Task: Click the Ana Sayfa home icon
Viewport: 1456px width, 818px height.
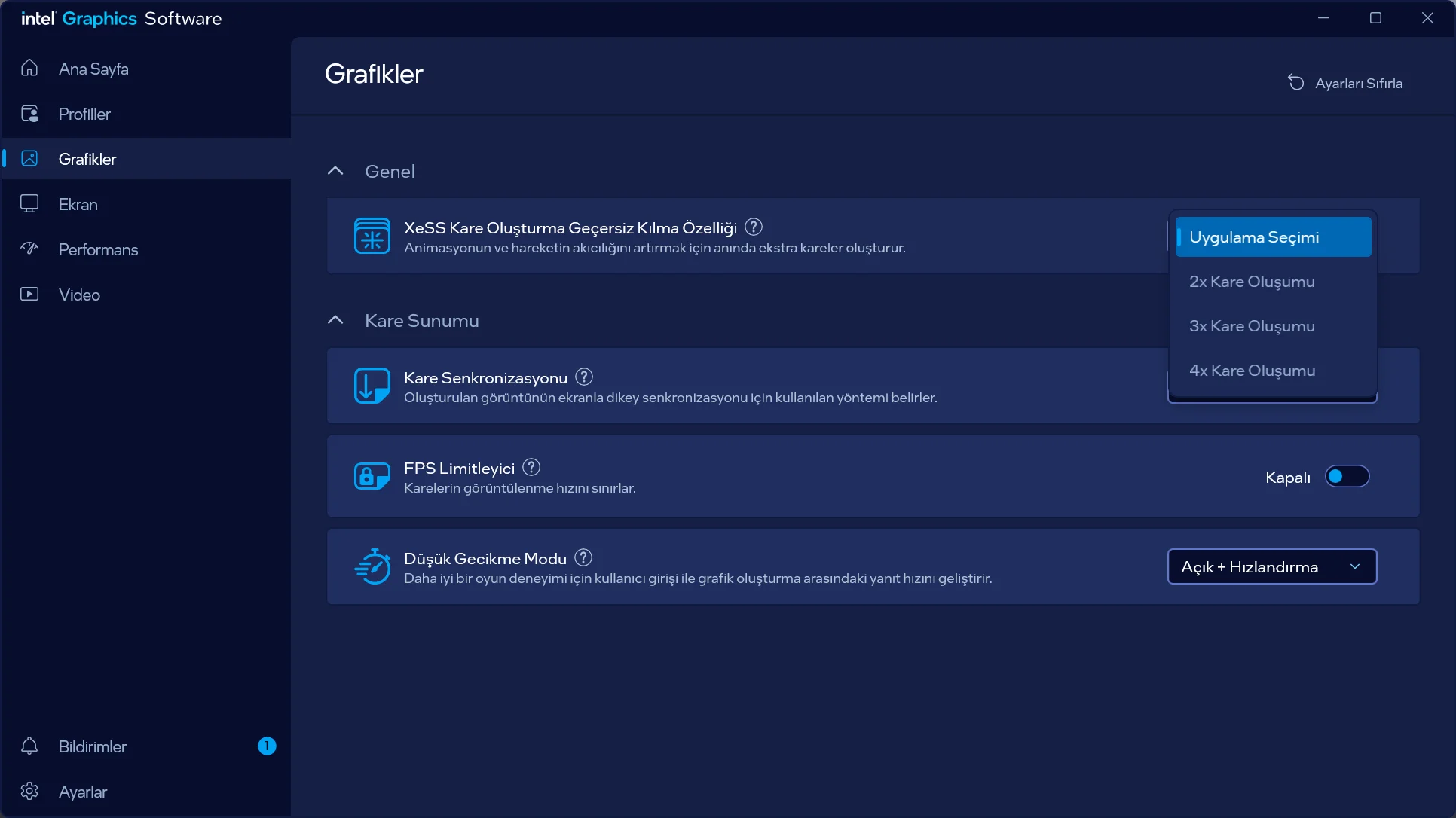Action: (29, 68)
